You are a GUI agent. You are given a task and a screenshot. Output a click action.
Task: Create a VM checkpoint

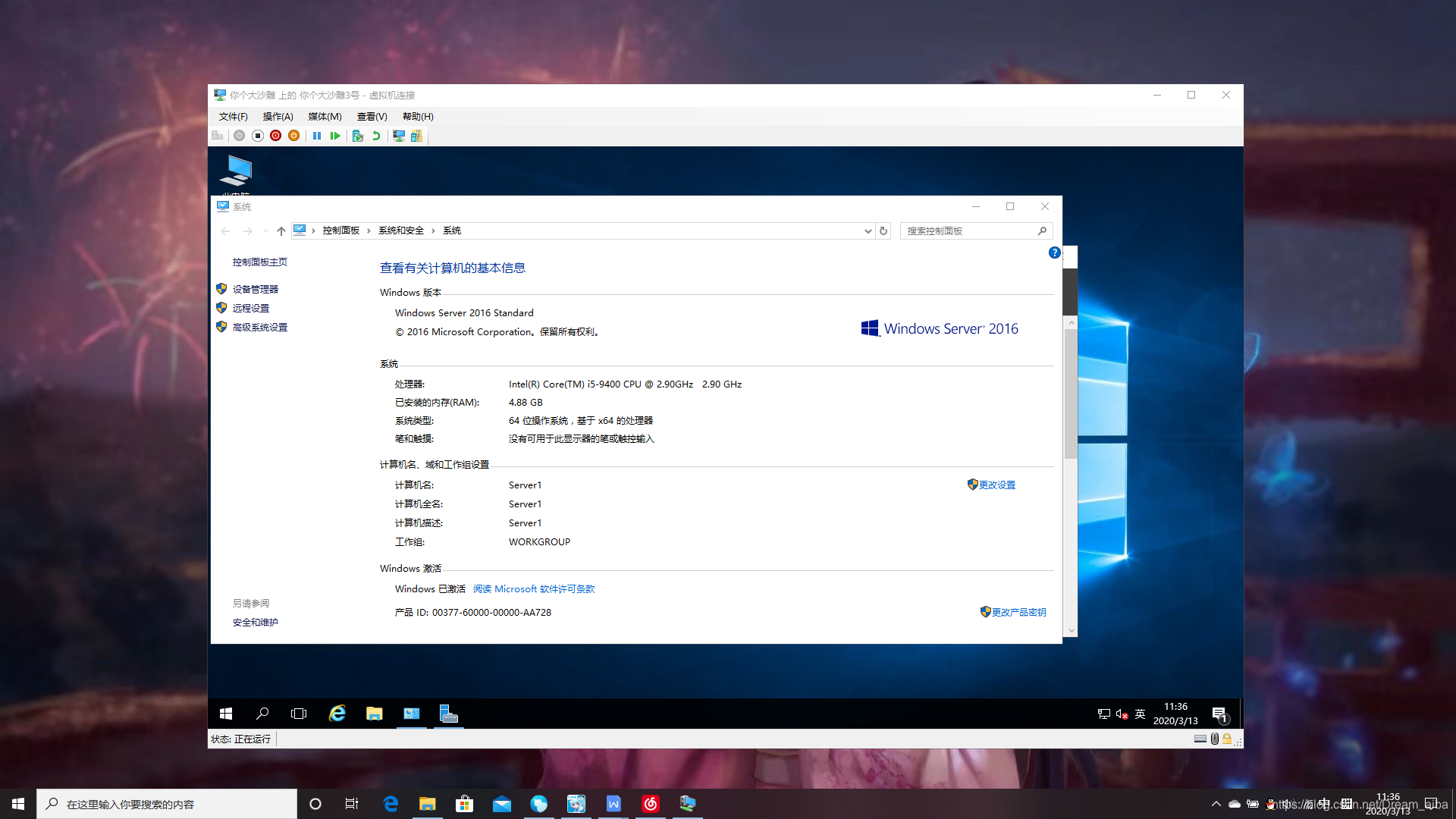358,136
